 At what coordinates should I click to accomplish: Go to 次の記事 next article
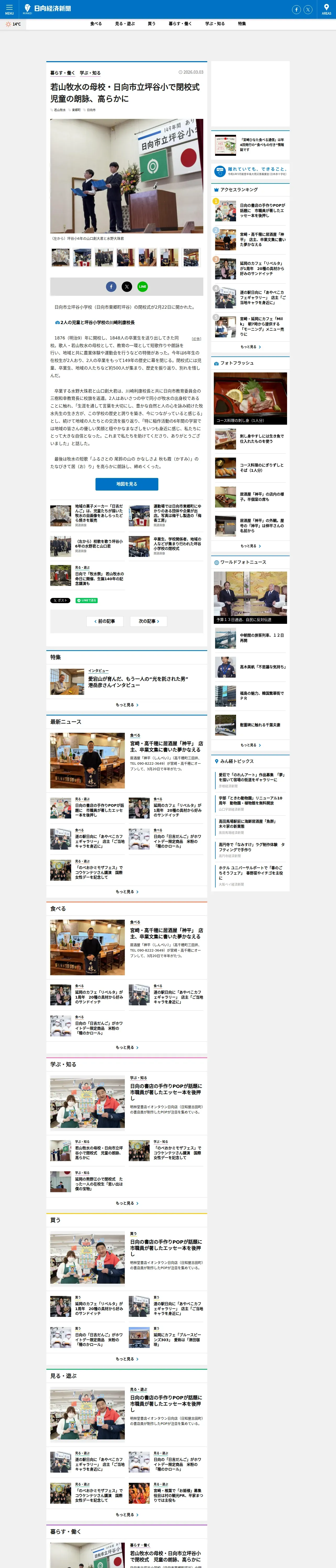pyautogui.click(x=149, y=621)
